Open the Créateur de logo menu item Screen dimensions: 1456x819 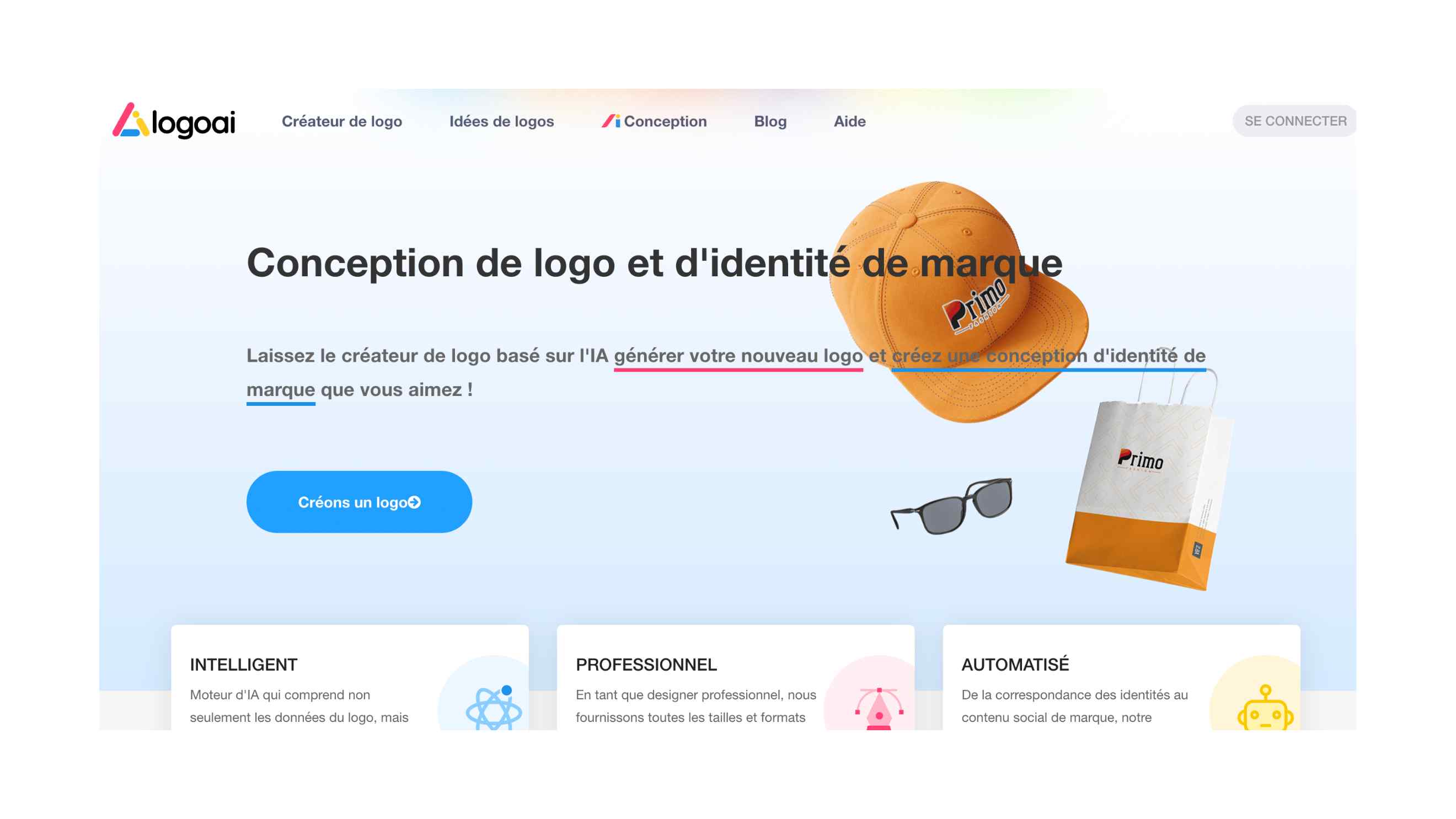point(342,121)
